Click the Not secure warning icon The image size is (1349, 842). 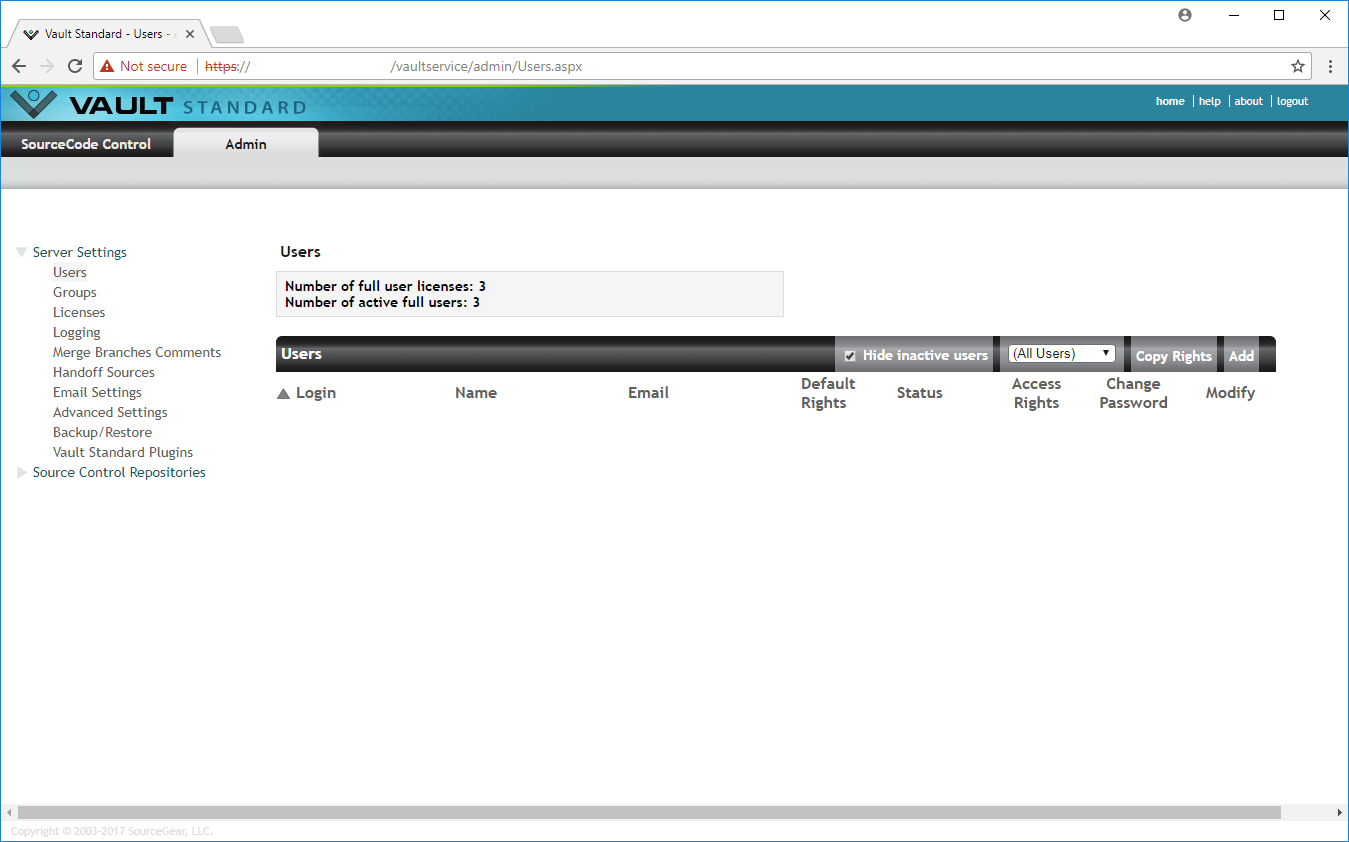tap(107, 66)
